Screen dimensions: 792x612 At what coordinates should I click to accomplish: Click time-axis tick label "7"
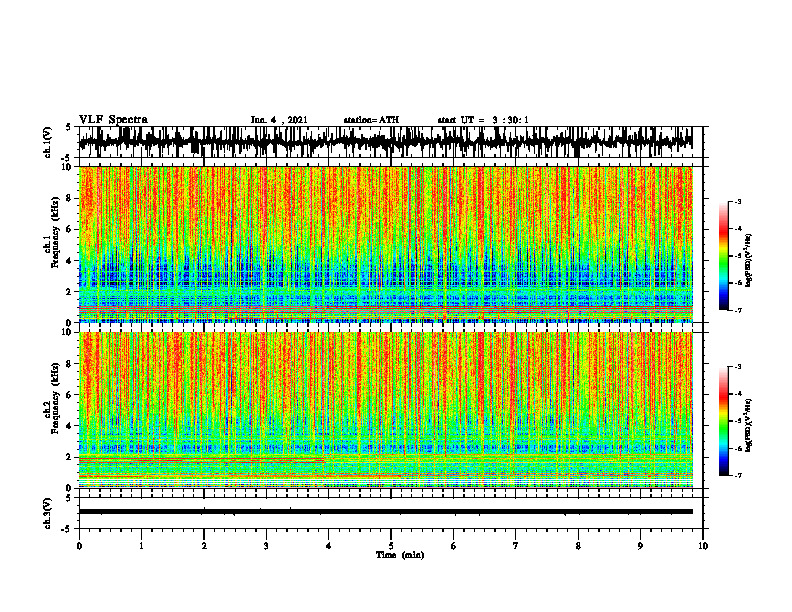click(516, 546)
